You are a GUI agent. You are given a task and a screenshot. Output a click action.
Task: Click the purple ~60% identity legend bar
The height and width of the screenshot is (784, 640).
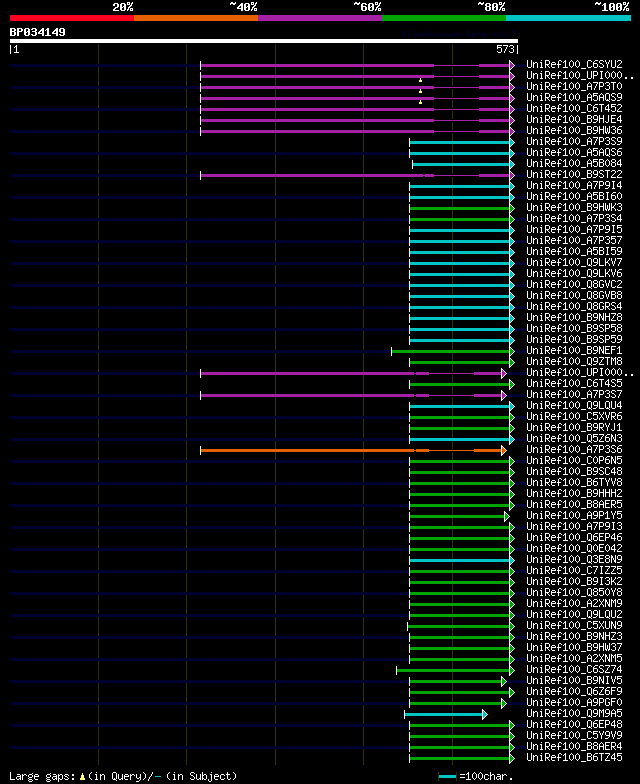tap(320, 18)
